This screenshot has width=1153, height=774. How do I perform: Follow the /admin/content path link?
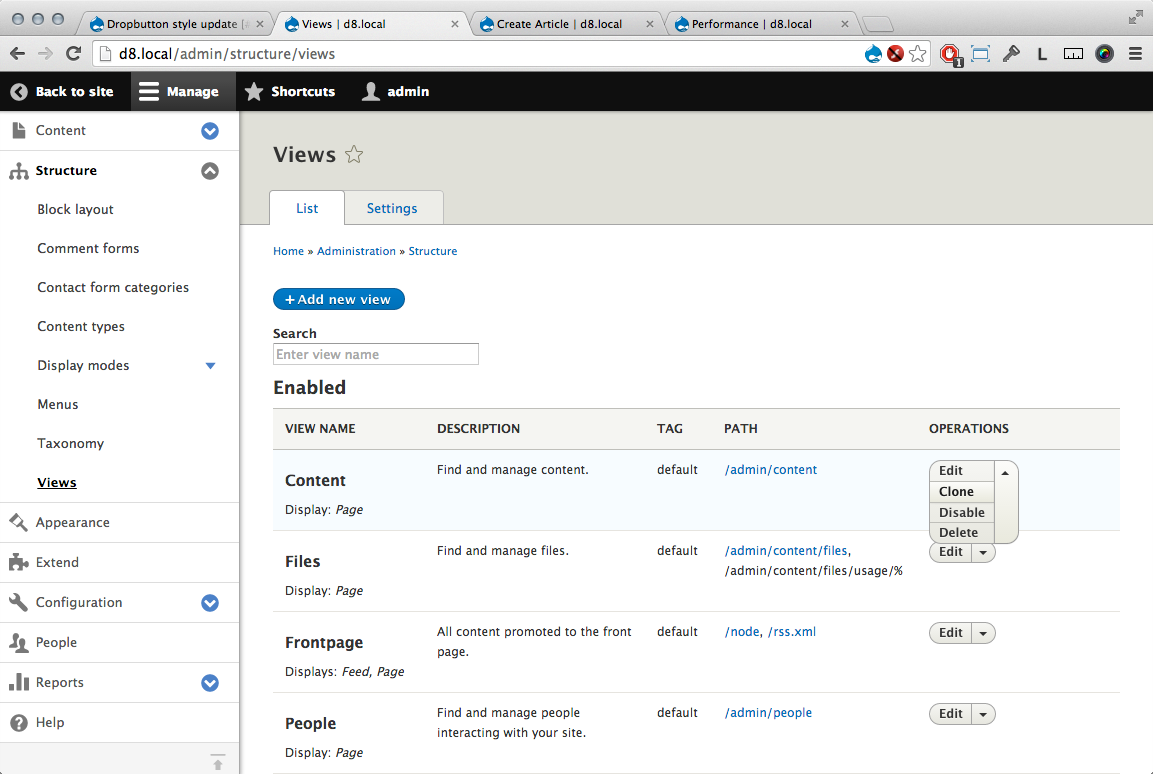[x=770, y=469]
